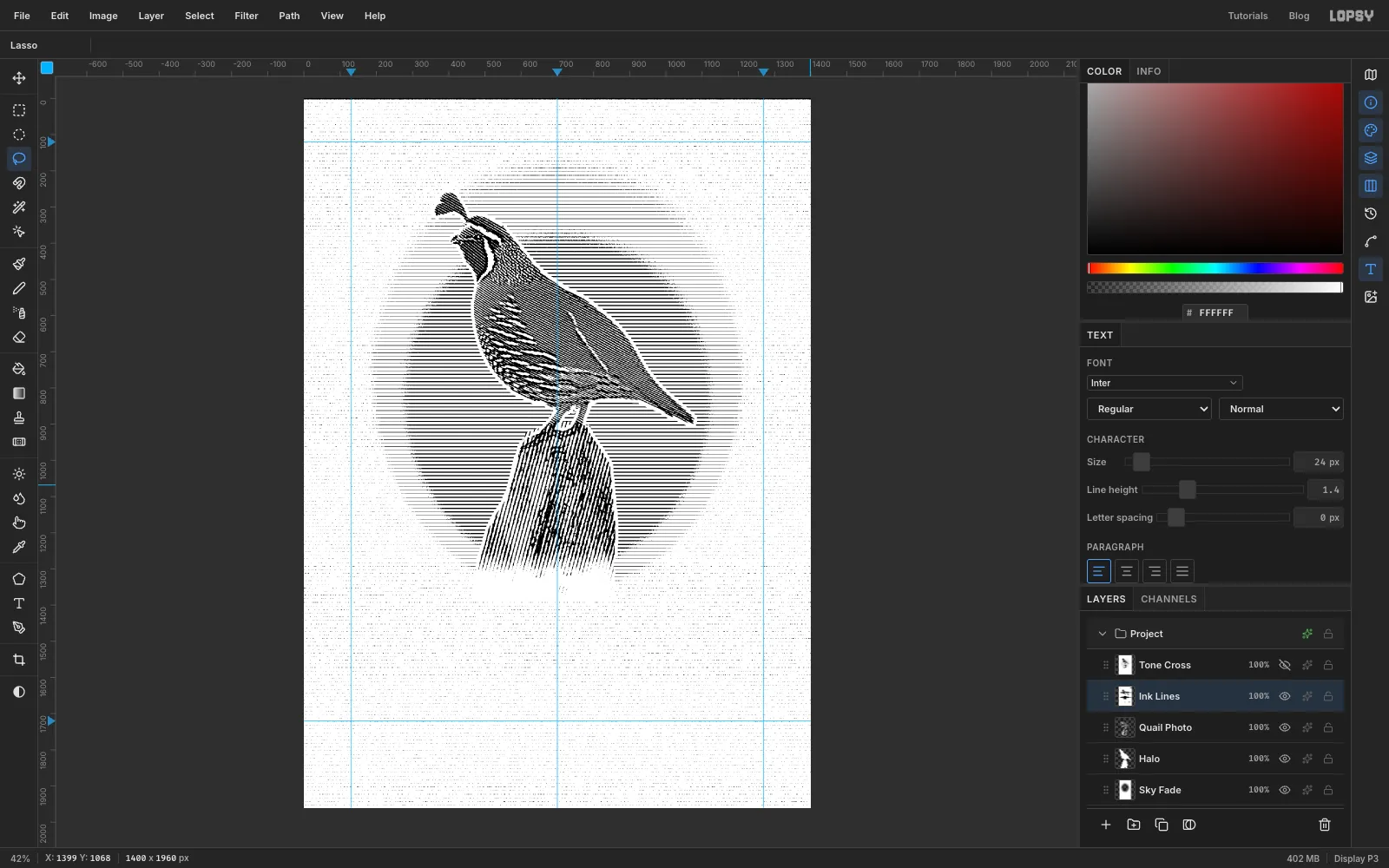Screen dimensions: 1389x868
Task: Open the Regular font weight dropdown
Action: [1149, 409]
